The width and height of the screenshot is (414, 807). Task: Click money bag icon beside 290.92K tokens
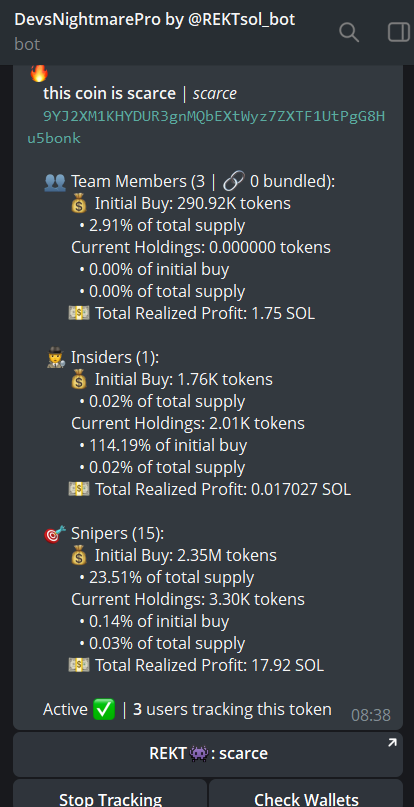[x=79, y=204]
